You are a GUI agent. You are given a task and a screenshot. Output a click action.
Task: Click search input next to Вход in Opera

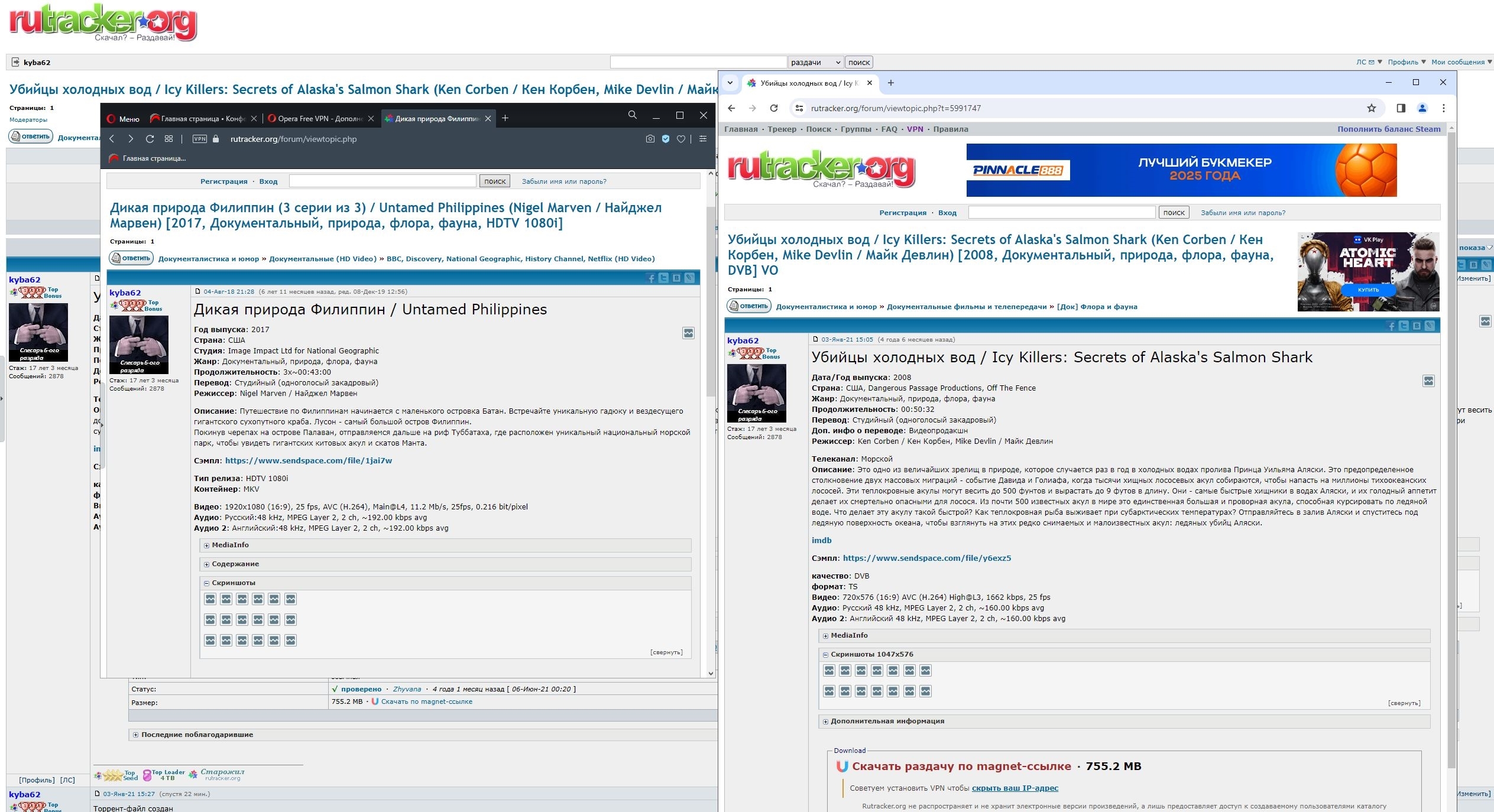(x=383, y=181)
